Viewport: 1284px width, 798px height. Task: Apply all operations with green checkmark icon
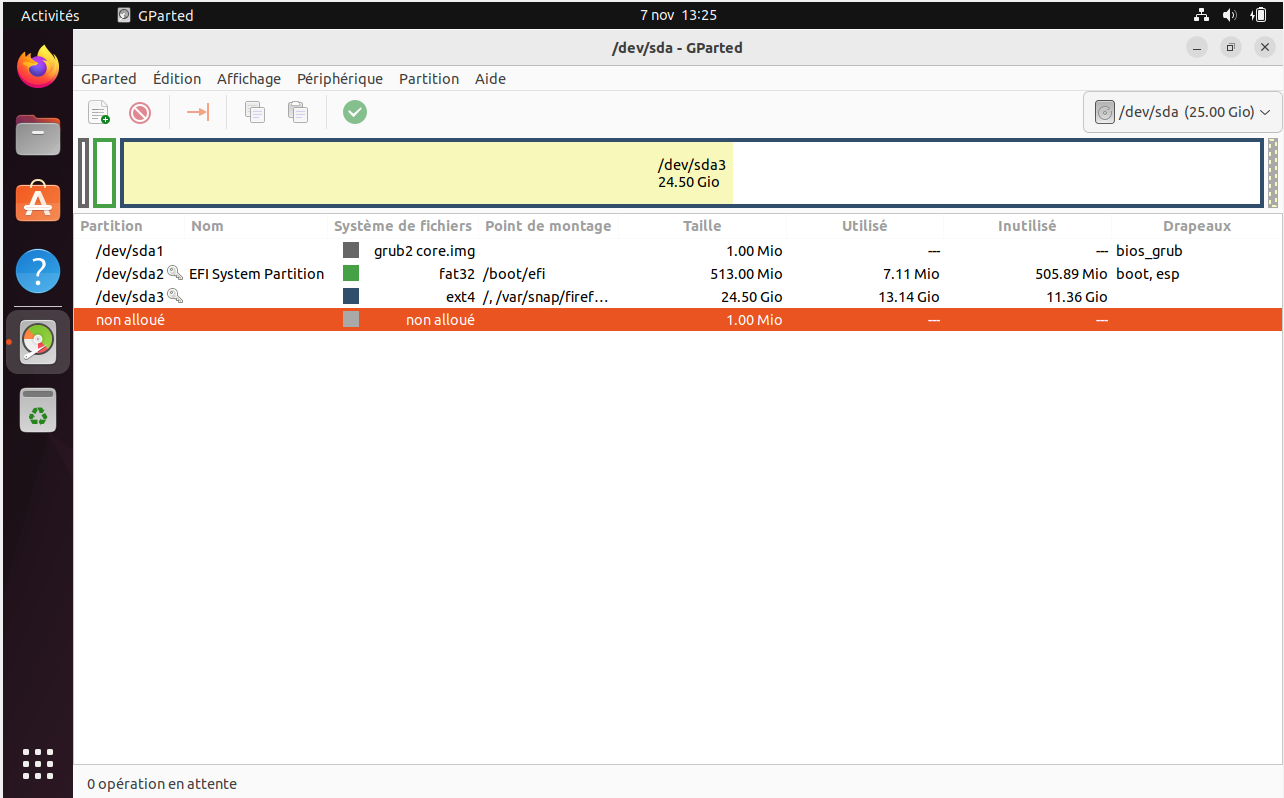(355, 112)
